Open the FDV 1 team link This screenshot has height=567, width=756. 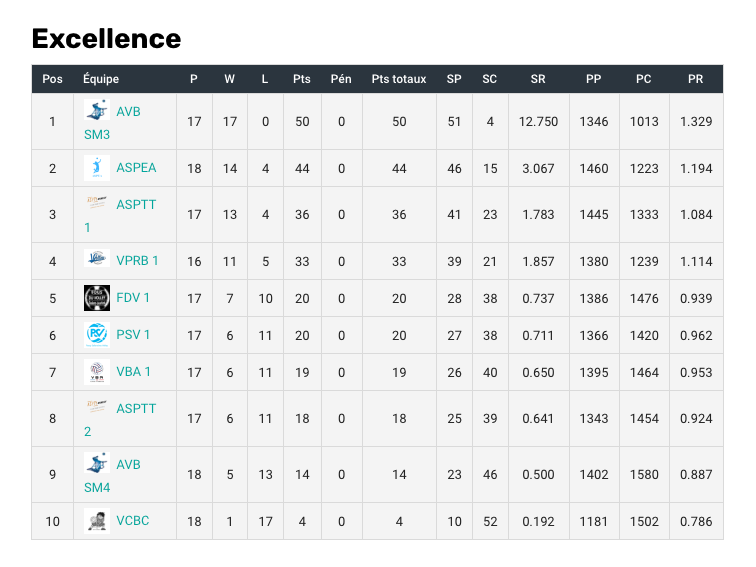click(133, 298)
